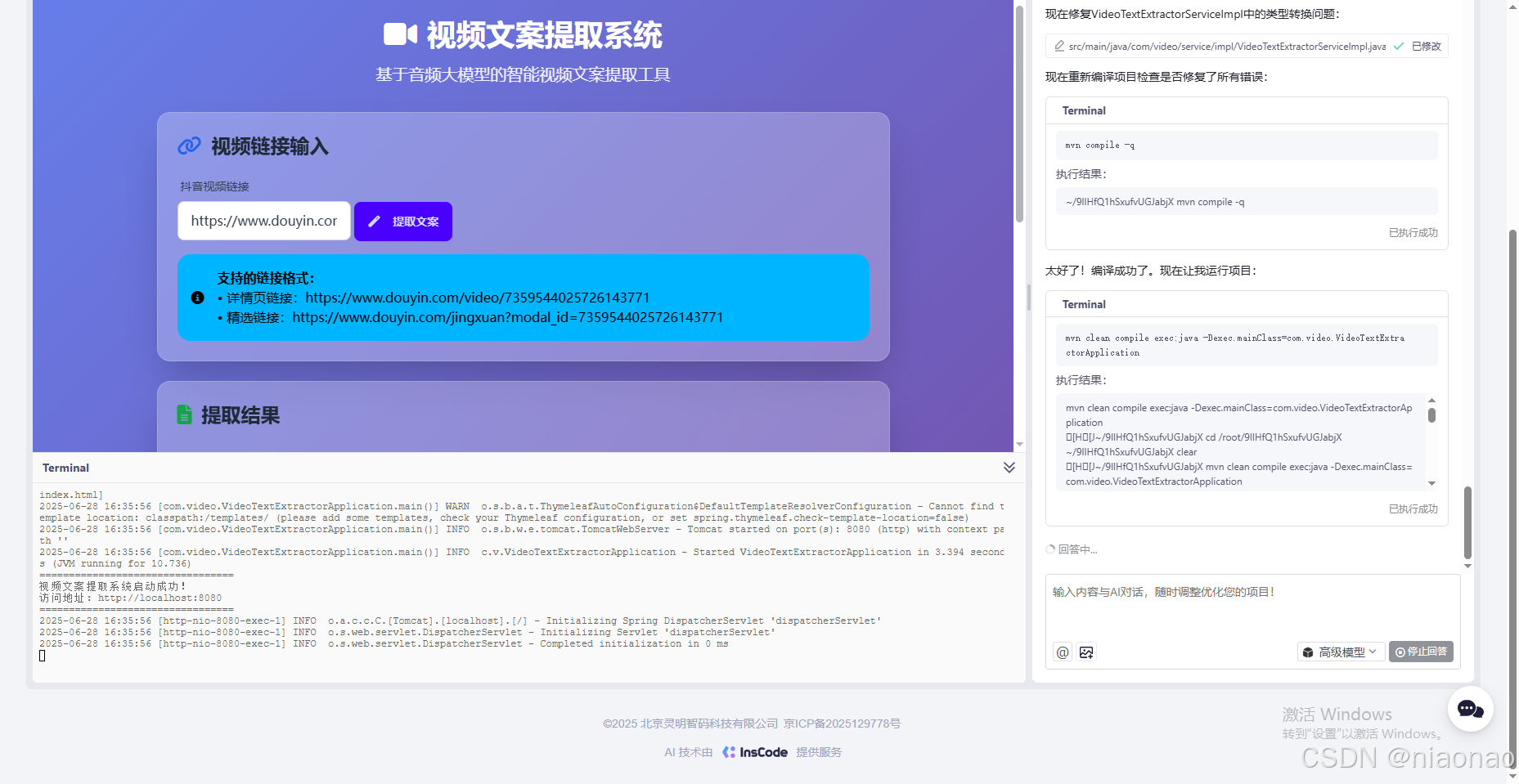Click the douyin video link input field
This screenshot has height=784, width=1519.
263,221
